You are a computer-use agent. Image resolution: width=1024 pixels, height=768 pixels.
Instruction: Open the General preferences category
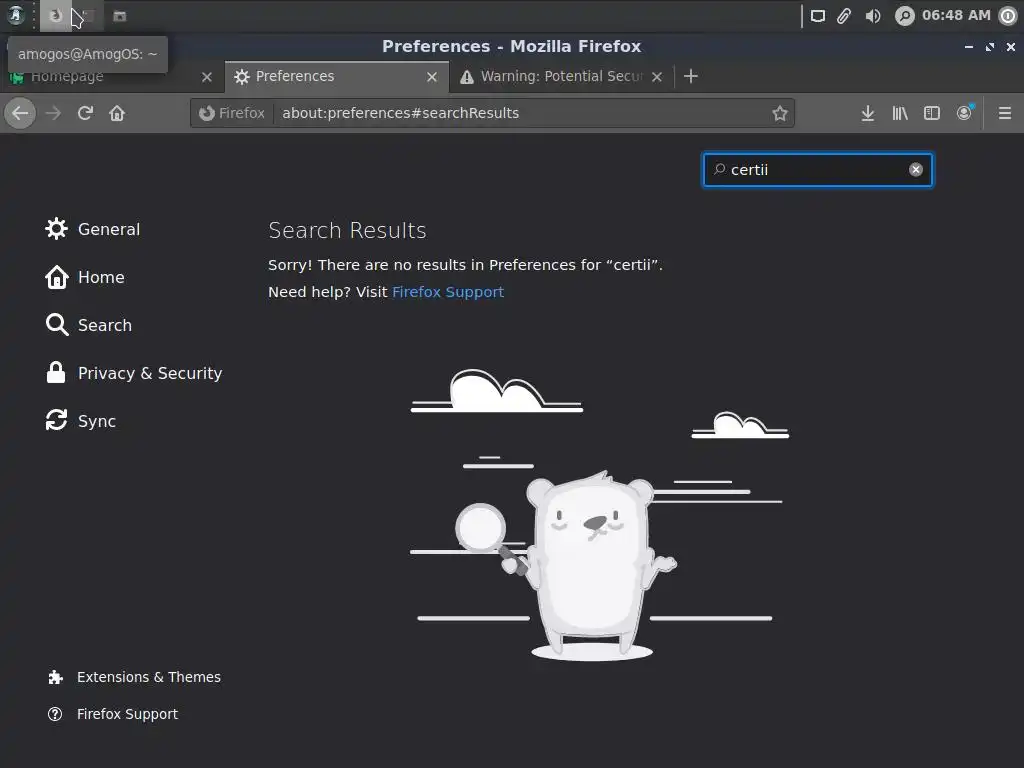[x=93, y=229]
